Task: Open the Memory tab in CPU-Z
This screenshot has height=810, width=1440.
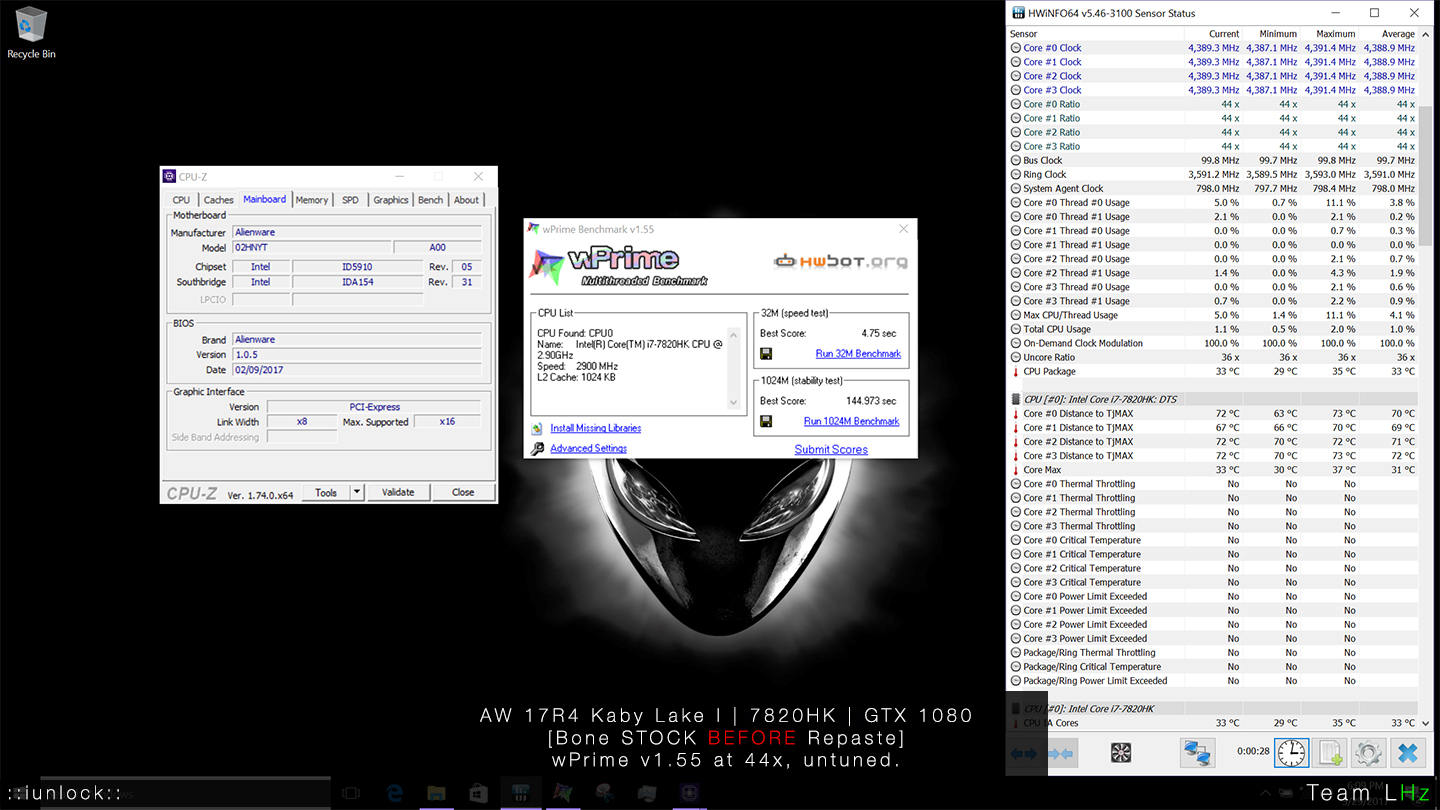Action: (312, 200)
